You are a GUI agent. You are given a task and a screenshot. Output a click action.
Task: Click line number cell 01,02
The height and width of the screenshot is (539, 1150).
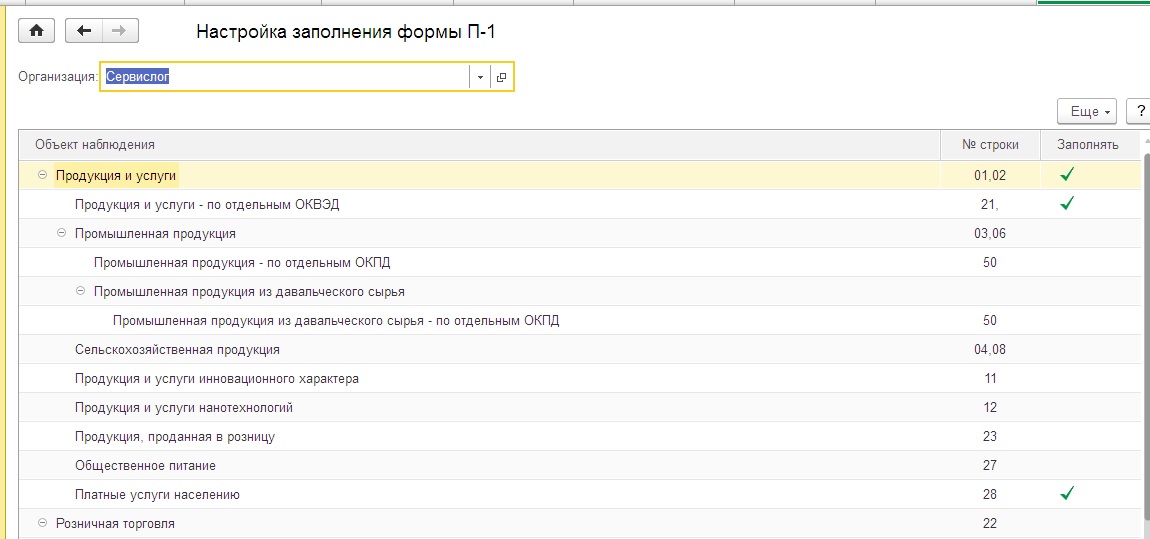click(x=990, y=175)
